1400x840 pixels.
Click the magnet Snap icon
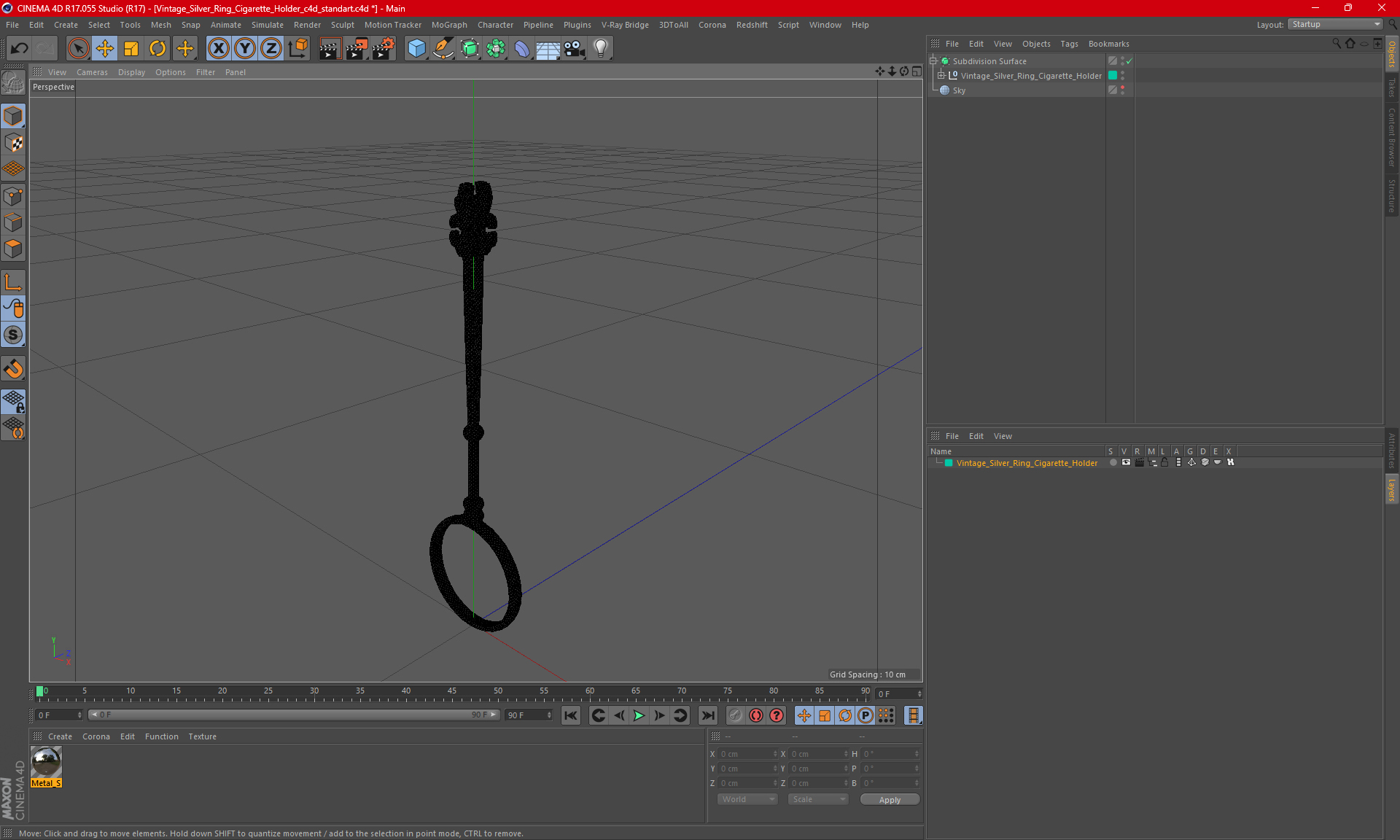[x=13, y=369]
